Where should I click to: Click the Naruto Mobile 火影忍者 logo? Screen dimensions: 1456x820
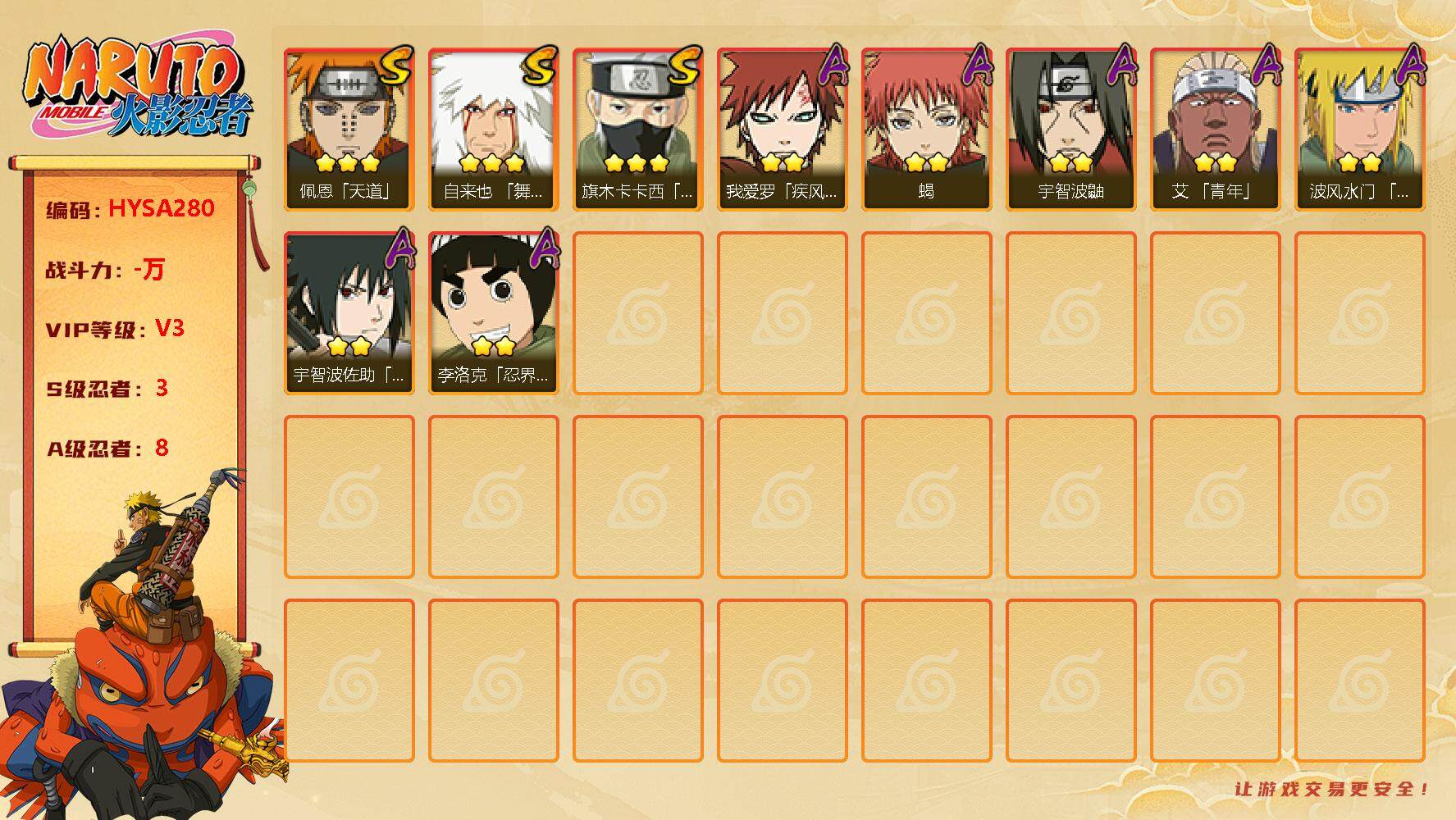tap(137, 88)
